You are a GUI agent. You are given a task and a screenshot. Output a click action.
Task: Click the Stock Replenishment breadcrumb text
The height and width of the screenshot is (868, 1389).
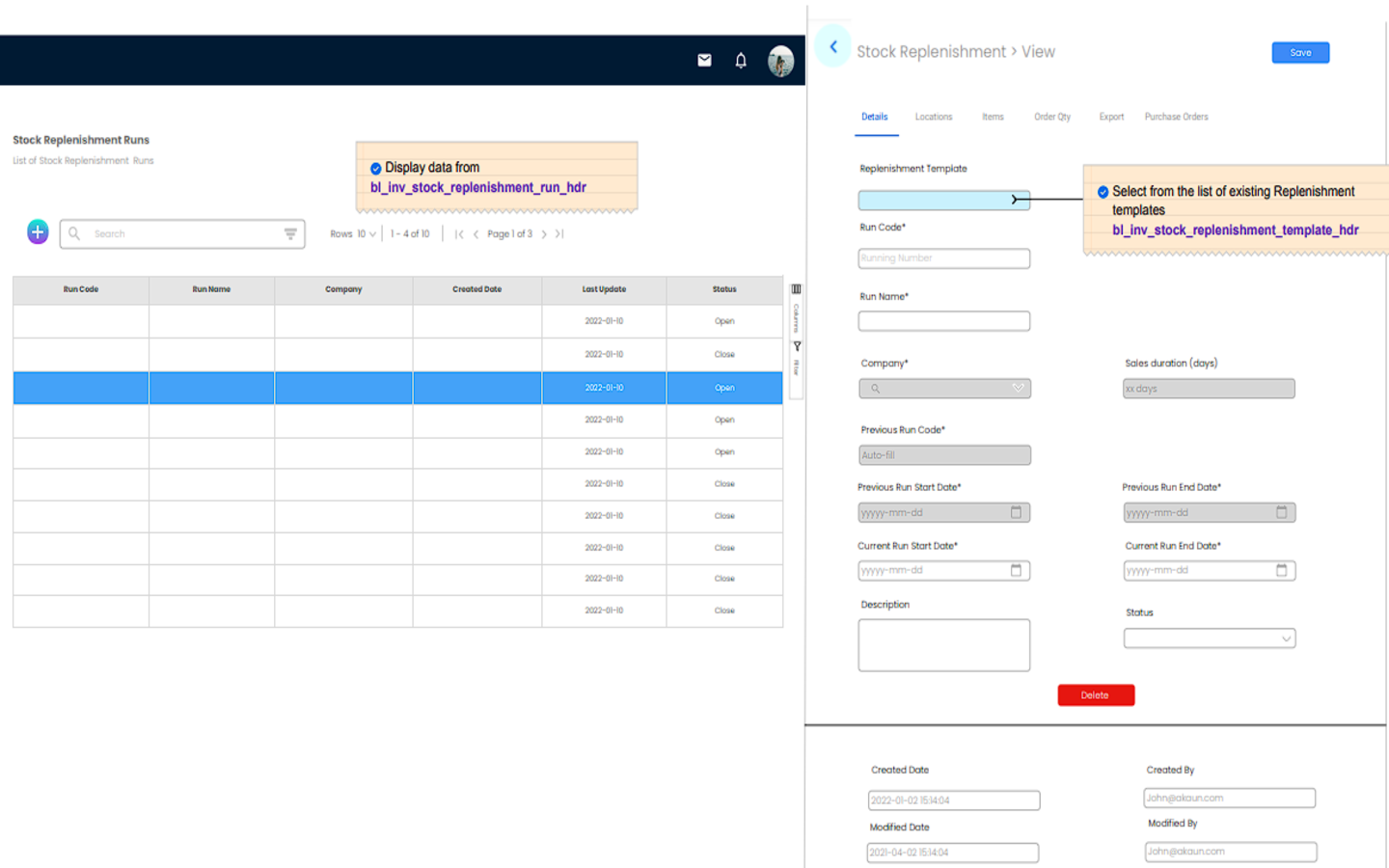(x=930, y=51)
